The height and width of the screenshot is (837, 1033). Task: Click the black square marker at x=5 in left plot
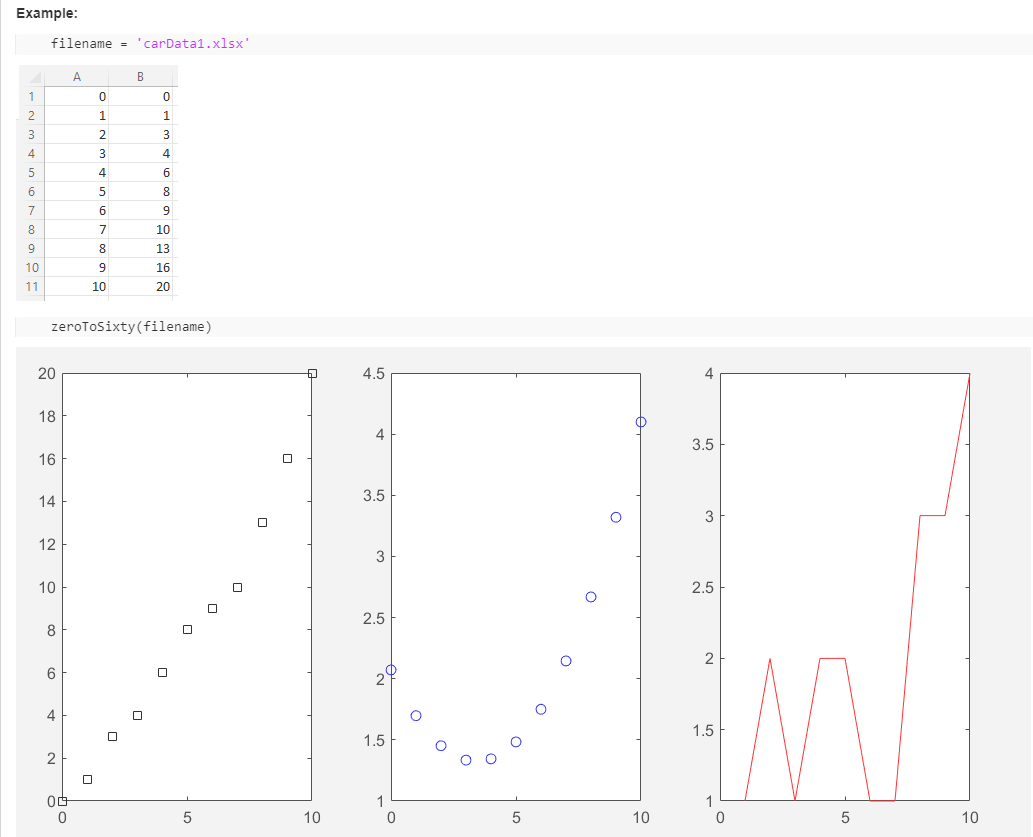(187, 629)
